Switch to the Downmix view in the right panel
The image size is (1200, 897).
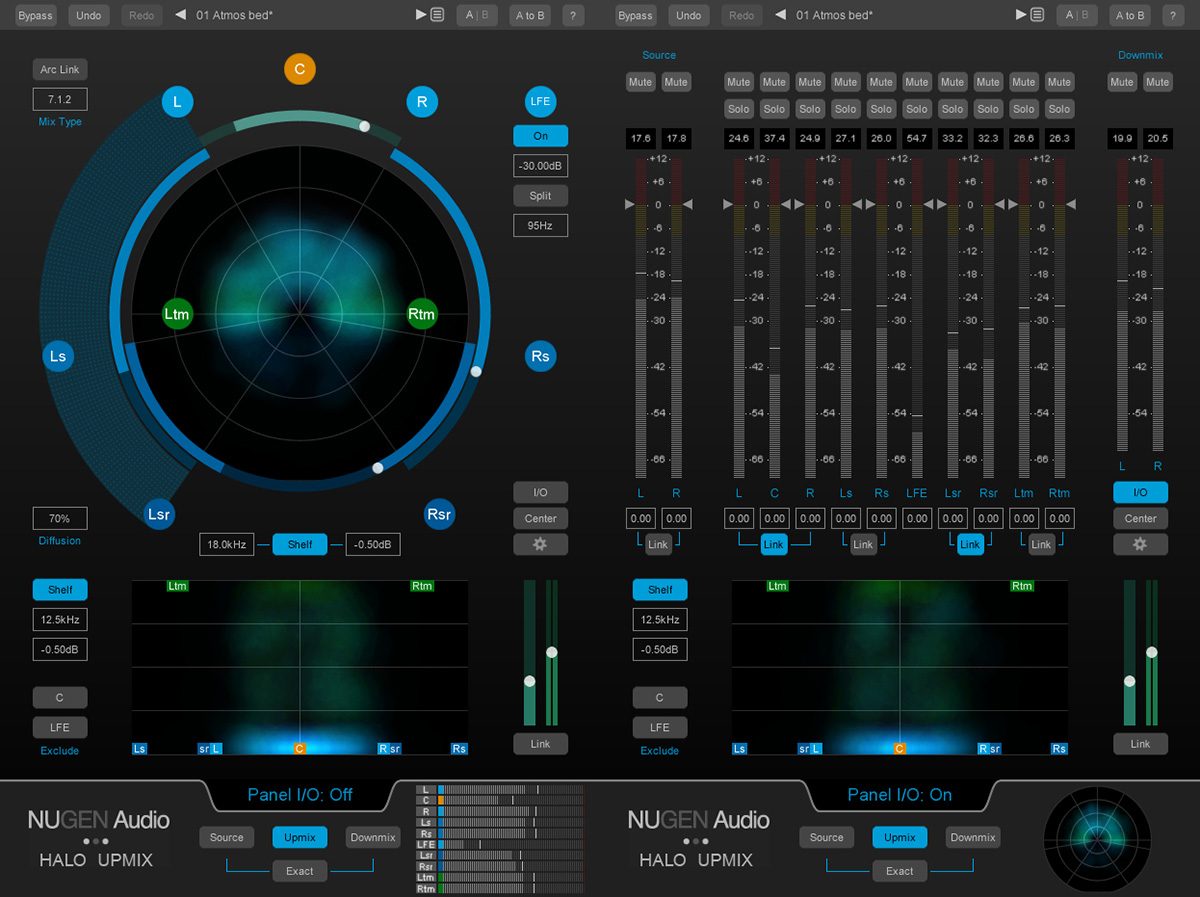(973, 838)
